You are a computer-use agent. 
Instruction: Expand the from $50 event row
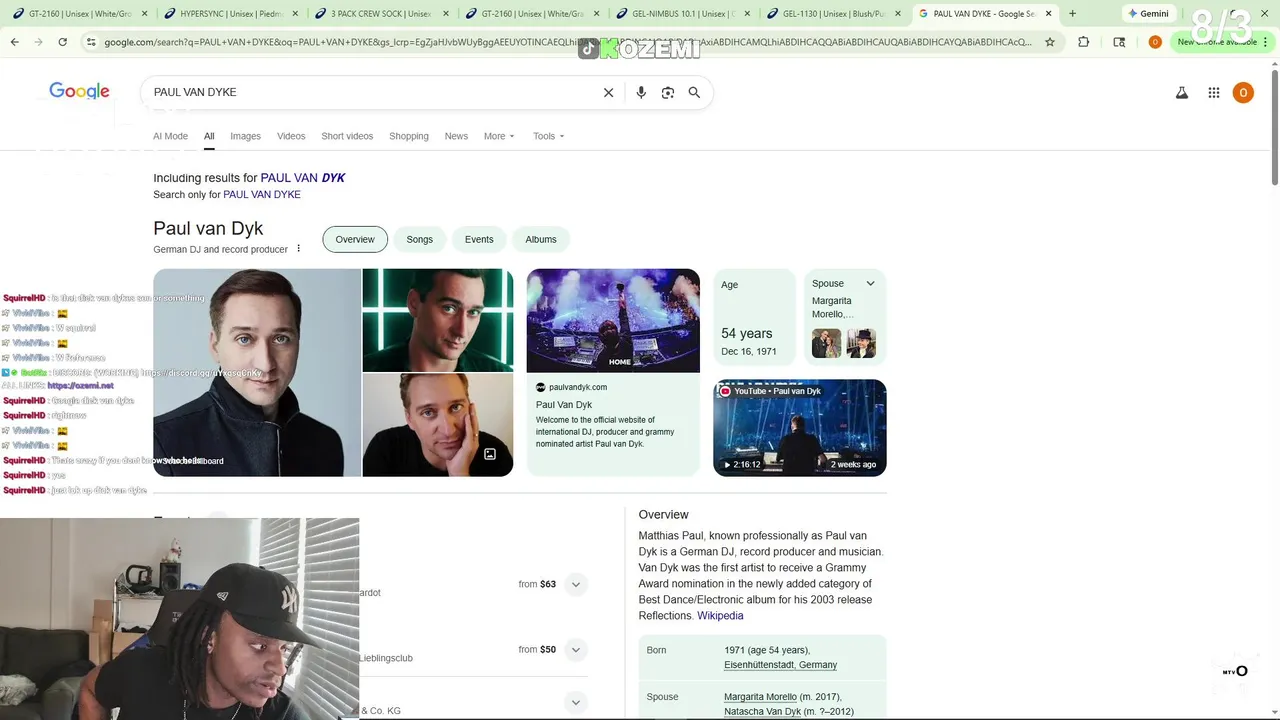pyautogui.click(x=575, y=650)
